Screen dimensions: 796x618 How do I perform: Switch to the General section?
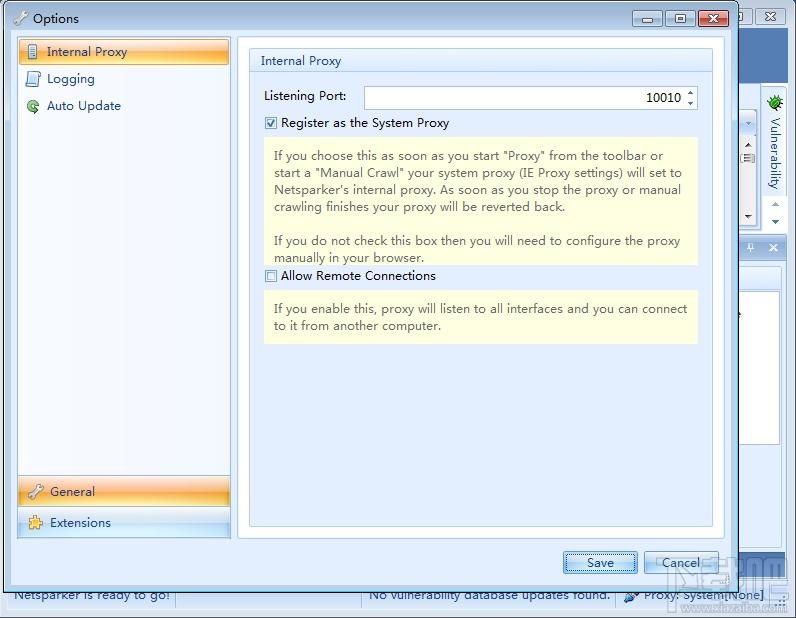pyautogui.click(x=124, y=491)
